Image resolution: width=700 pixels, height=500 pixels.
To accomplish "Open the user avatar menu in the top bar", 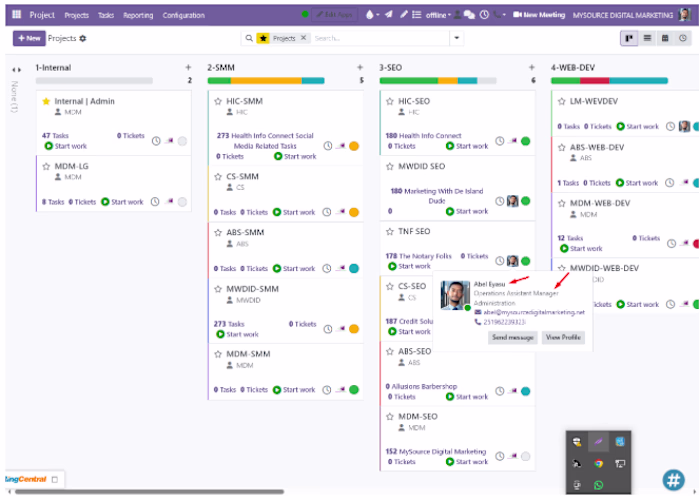I will [x=685, y=15].
